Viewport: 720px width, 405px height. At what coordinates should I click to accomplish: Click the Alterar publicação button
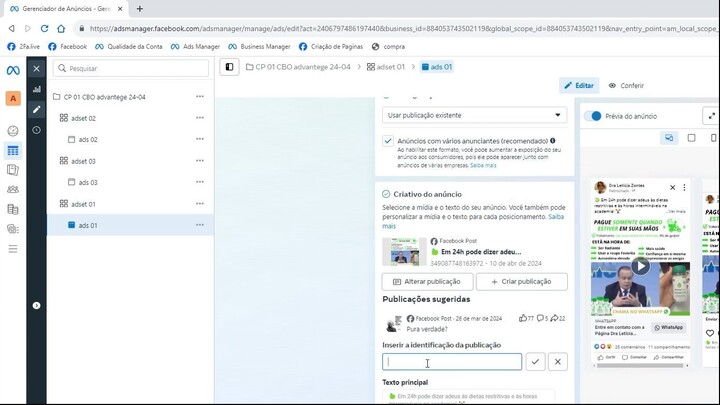(428, 281)
